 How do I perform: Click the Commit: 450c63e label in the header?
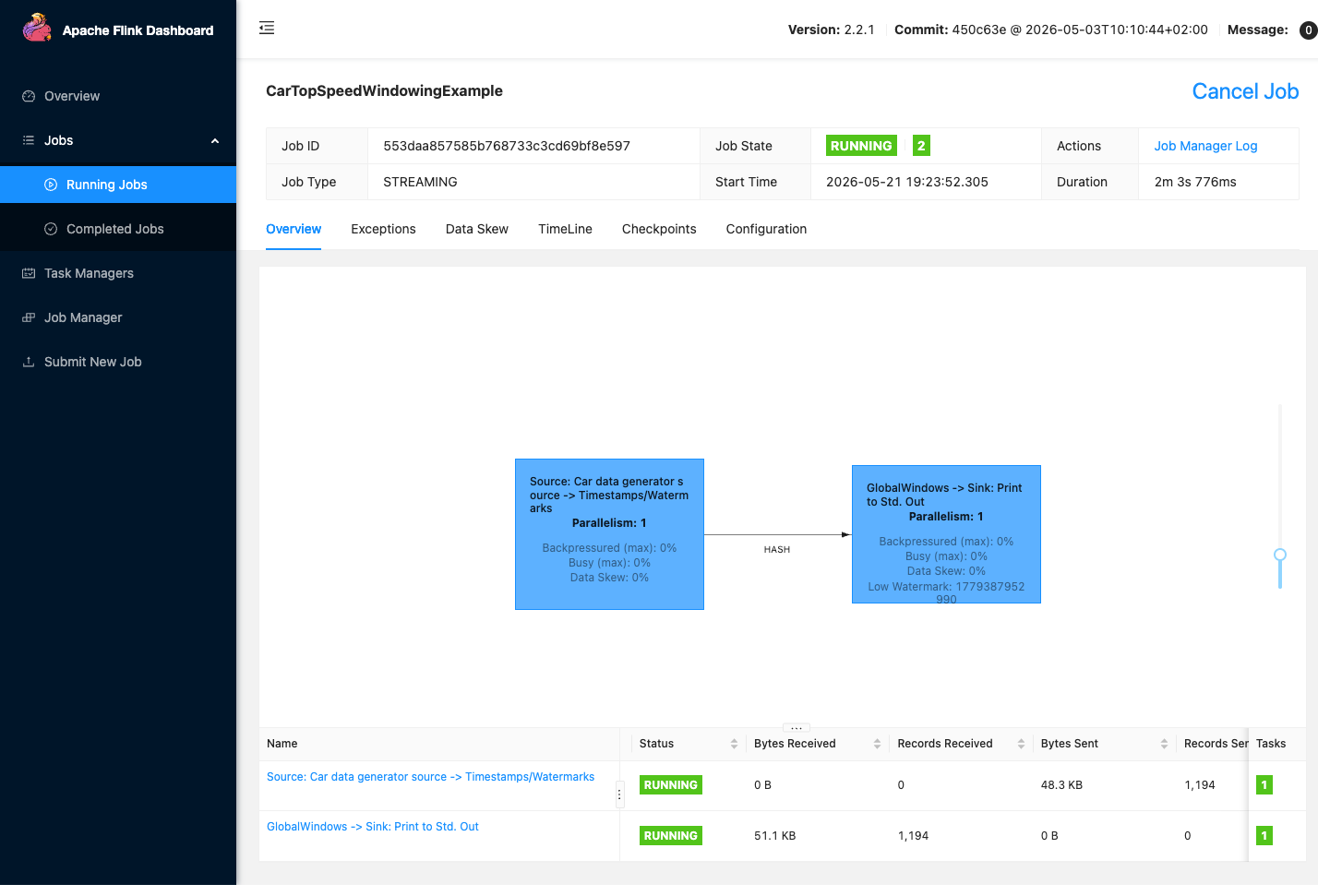coord(1050,30)
